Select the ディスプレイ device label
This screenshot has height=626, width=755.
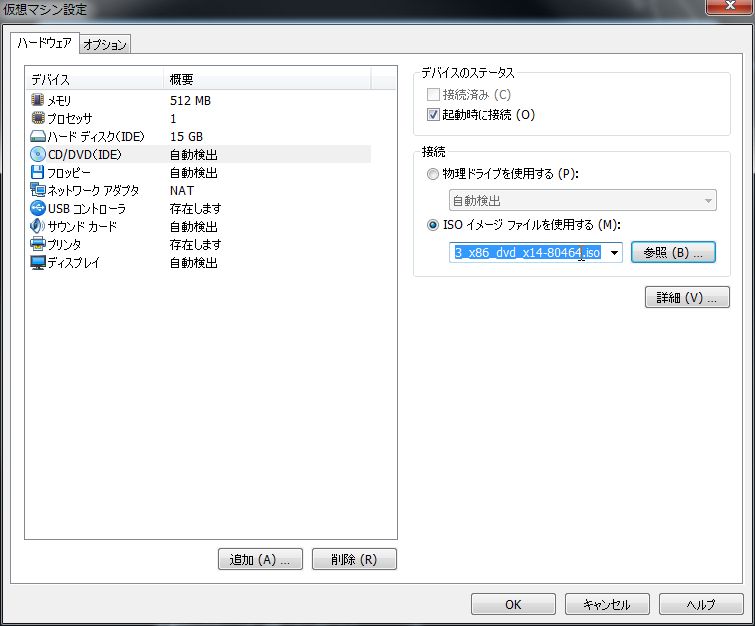(x=74, y=262)
